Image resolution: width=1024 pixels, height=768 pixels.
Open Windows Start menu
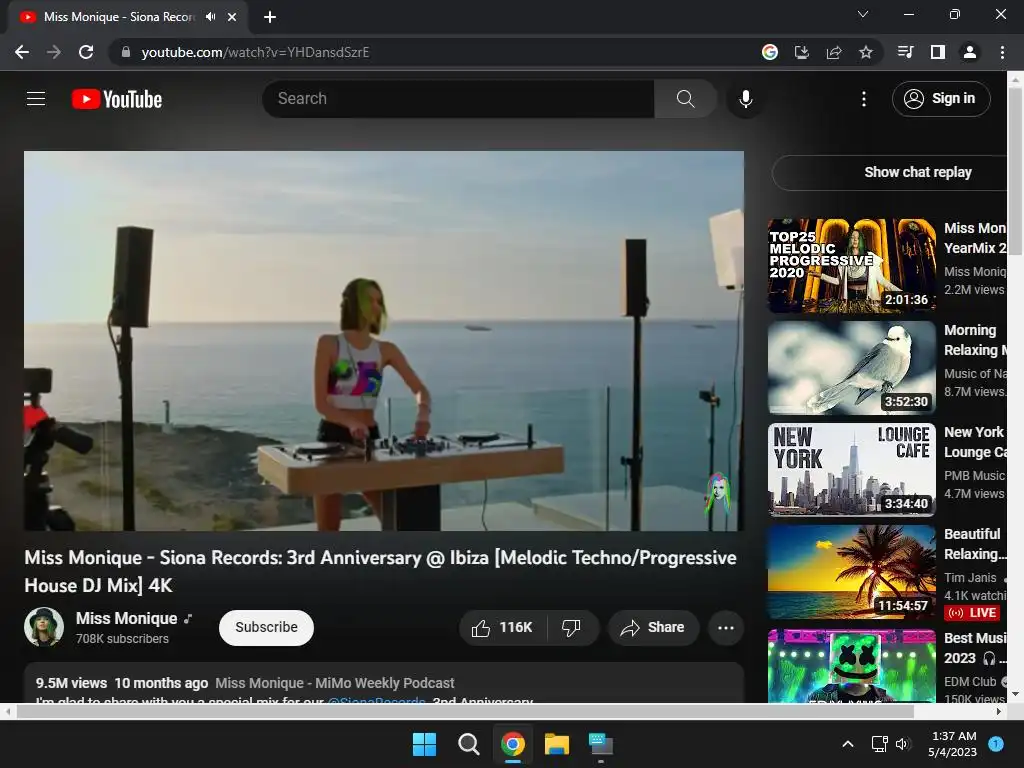[424, 744]
